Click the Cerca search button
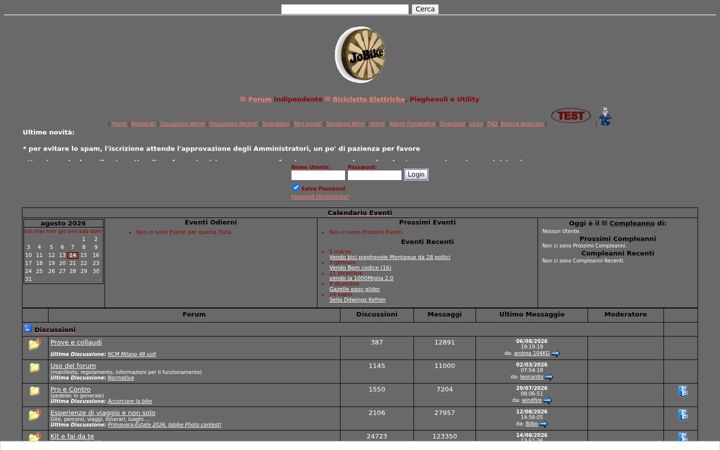The width and height of the screenshot is (720, 450). [x=425, y=9]
